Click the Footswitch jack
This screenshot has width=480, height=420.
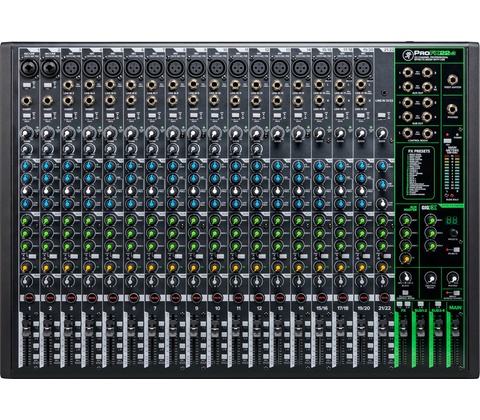452,80
